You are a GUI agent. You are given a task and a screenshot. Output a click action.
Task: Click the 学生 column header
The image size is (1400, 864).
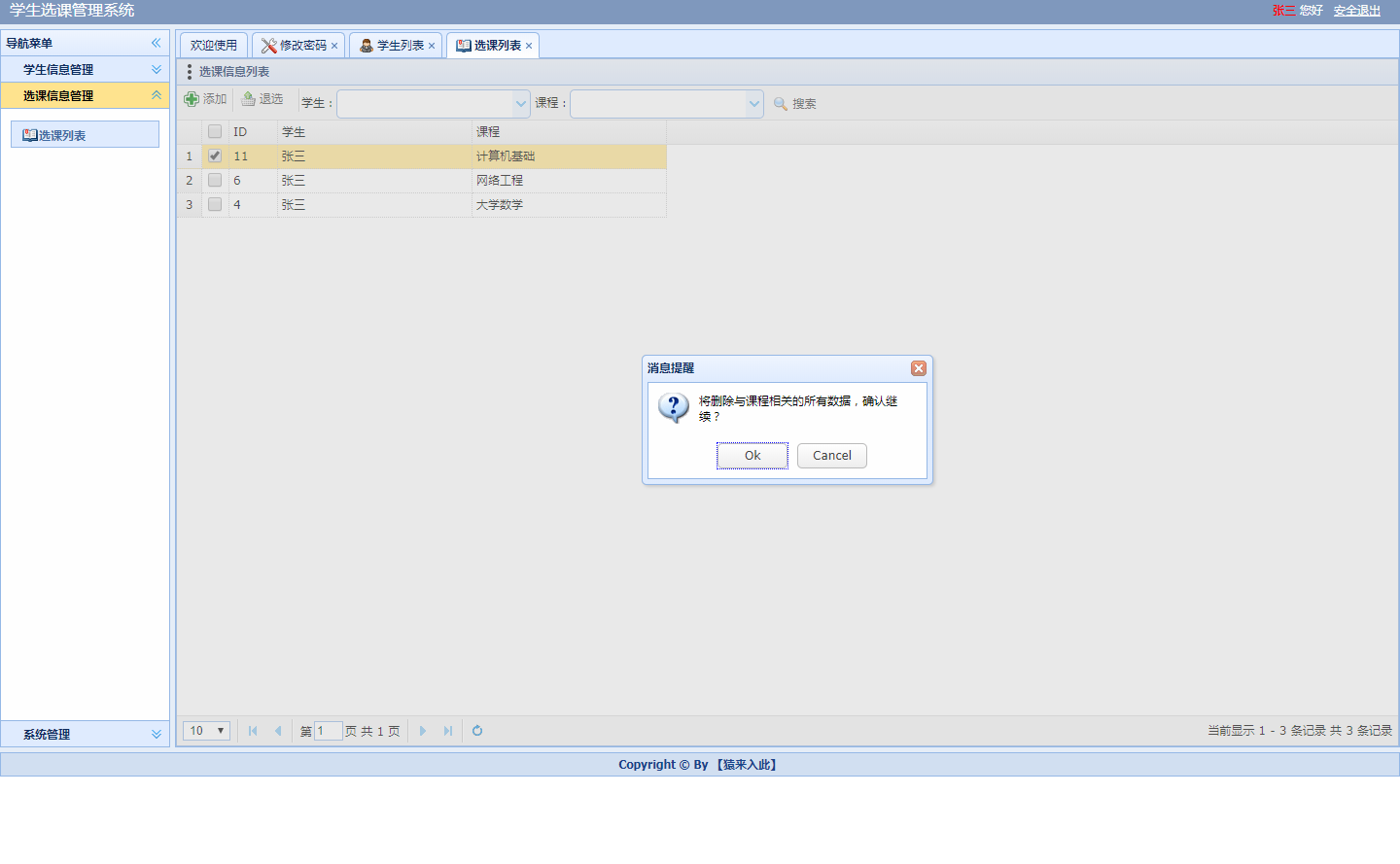click(374, 132)
